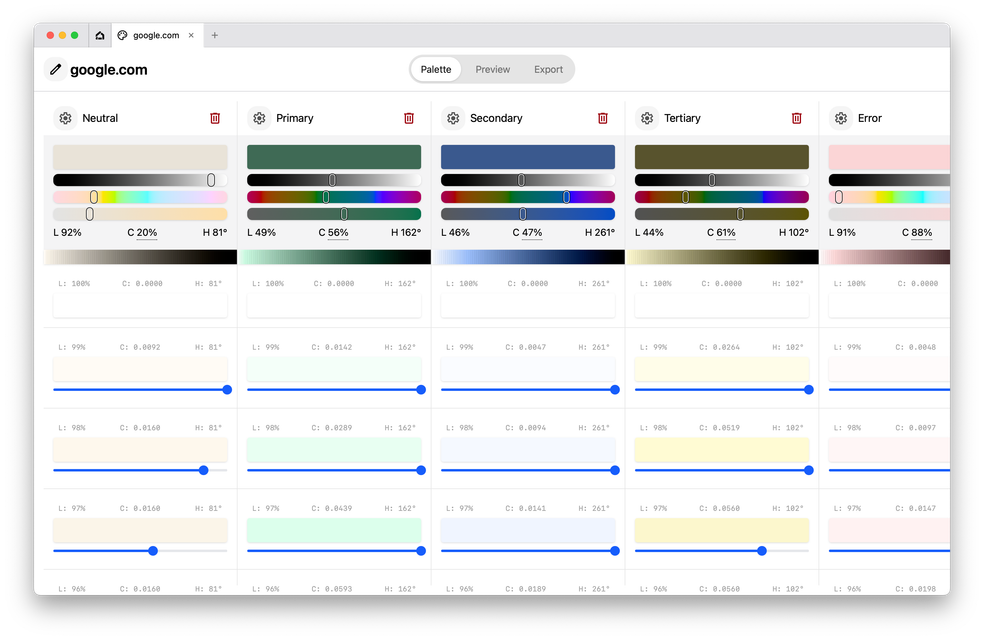Click the home icon in tab bar
Screen dimensions: 984x640
coord(100,35)
